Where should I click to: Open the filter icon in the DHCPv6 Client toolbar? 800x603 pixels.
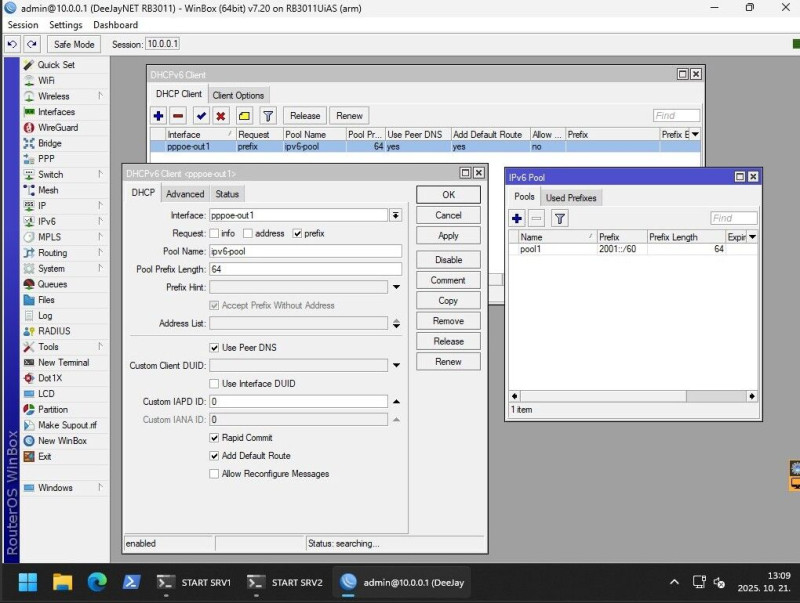click(x=268, y=116)
